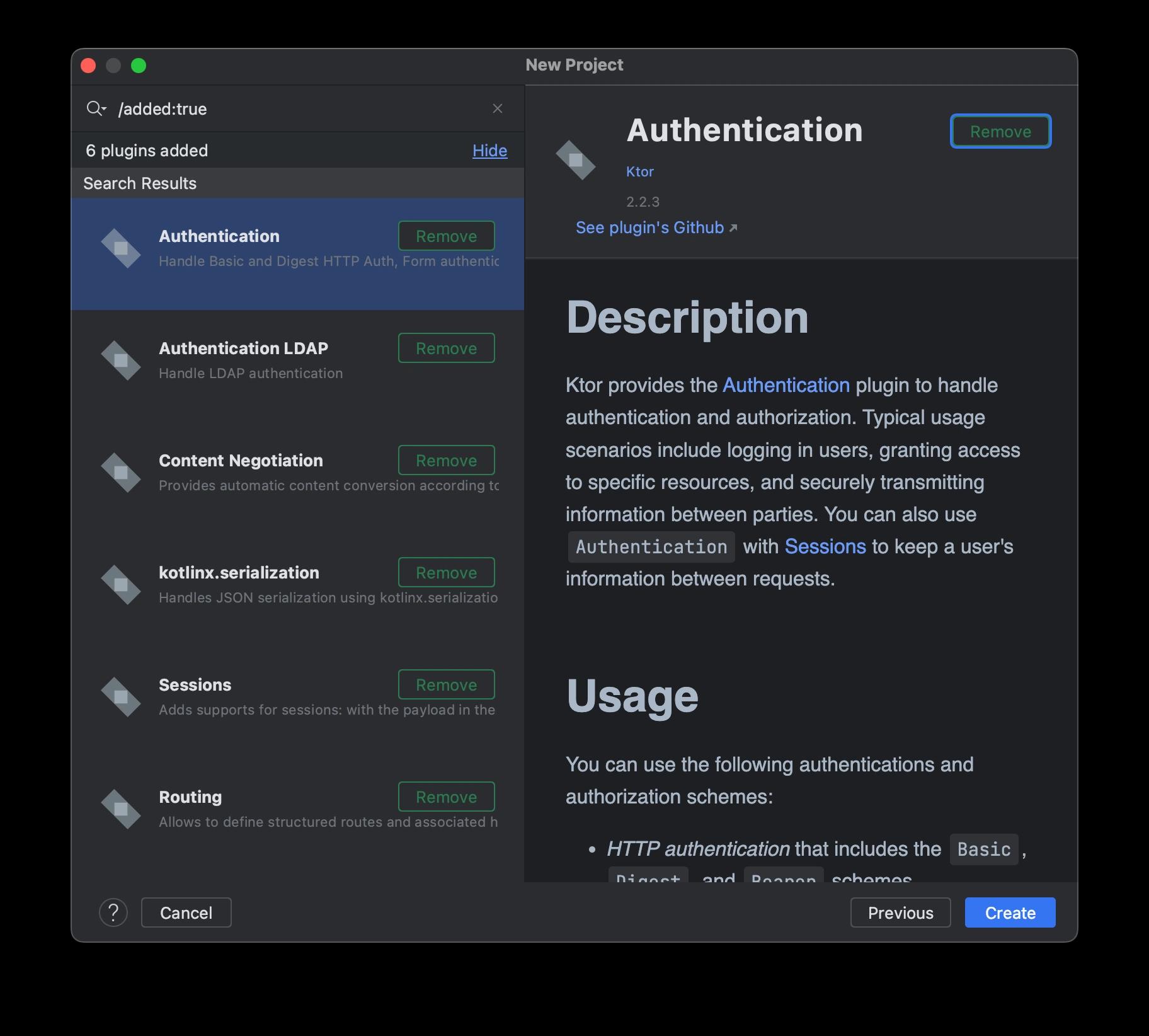The height and width of the screenshot is (1036, 1149).
Task: Click the Sessions plugin icon
Action: [120, 697]
